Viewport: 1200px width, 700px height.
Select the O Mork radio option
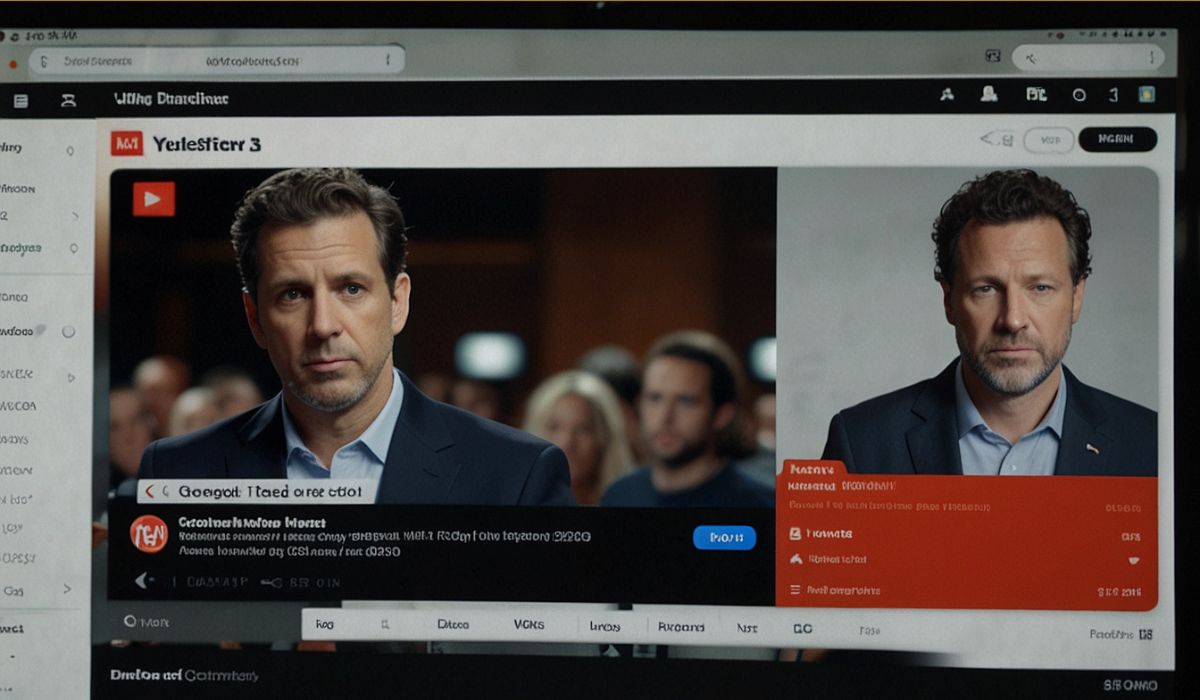pyautogui.click(x=130, y=621)
